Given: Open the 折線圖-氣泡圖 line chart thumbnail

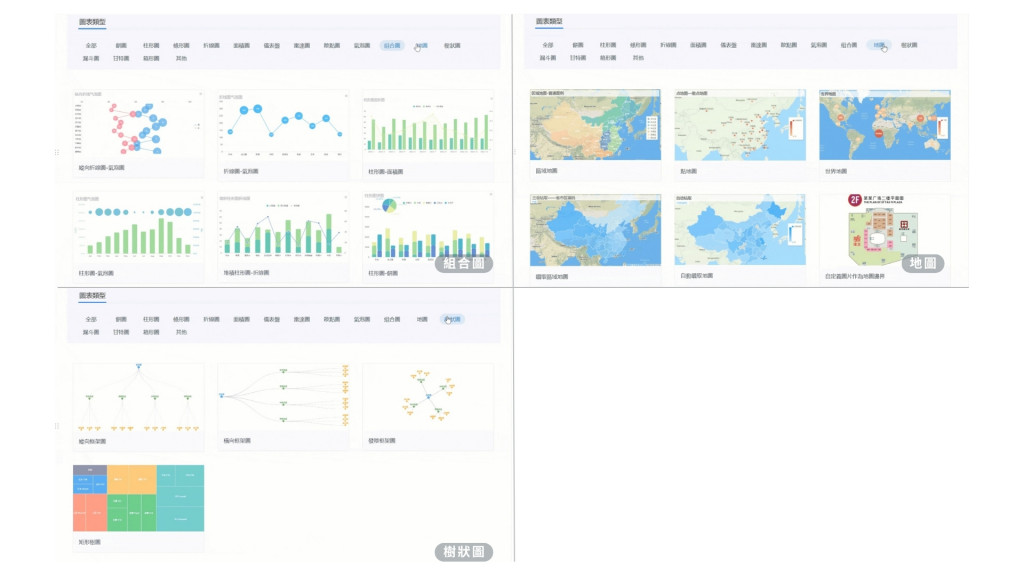Looking at the screenshot, I should [x=283, y=125].
